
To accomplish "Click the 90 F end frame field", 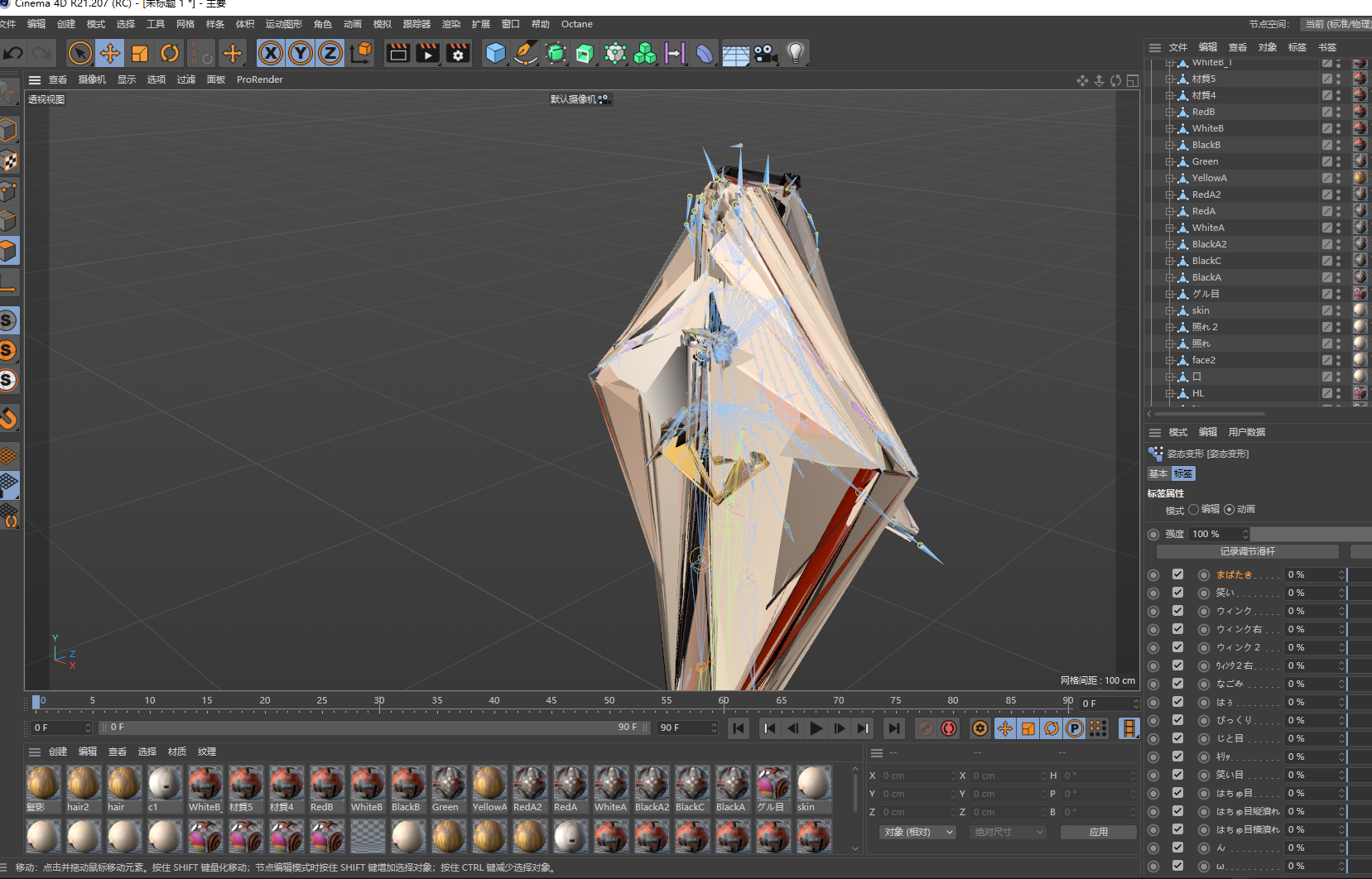I will coord(688,728).
